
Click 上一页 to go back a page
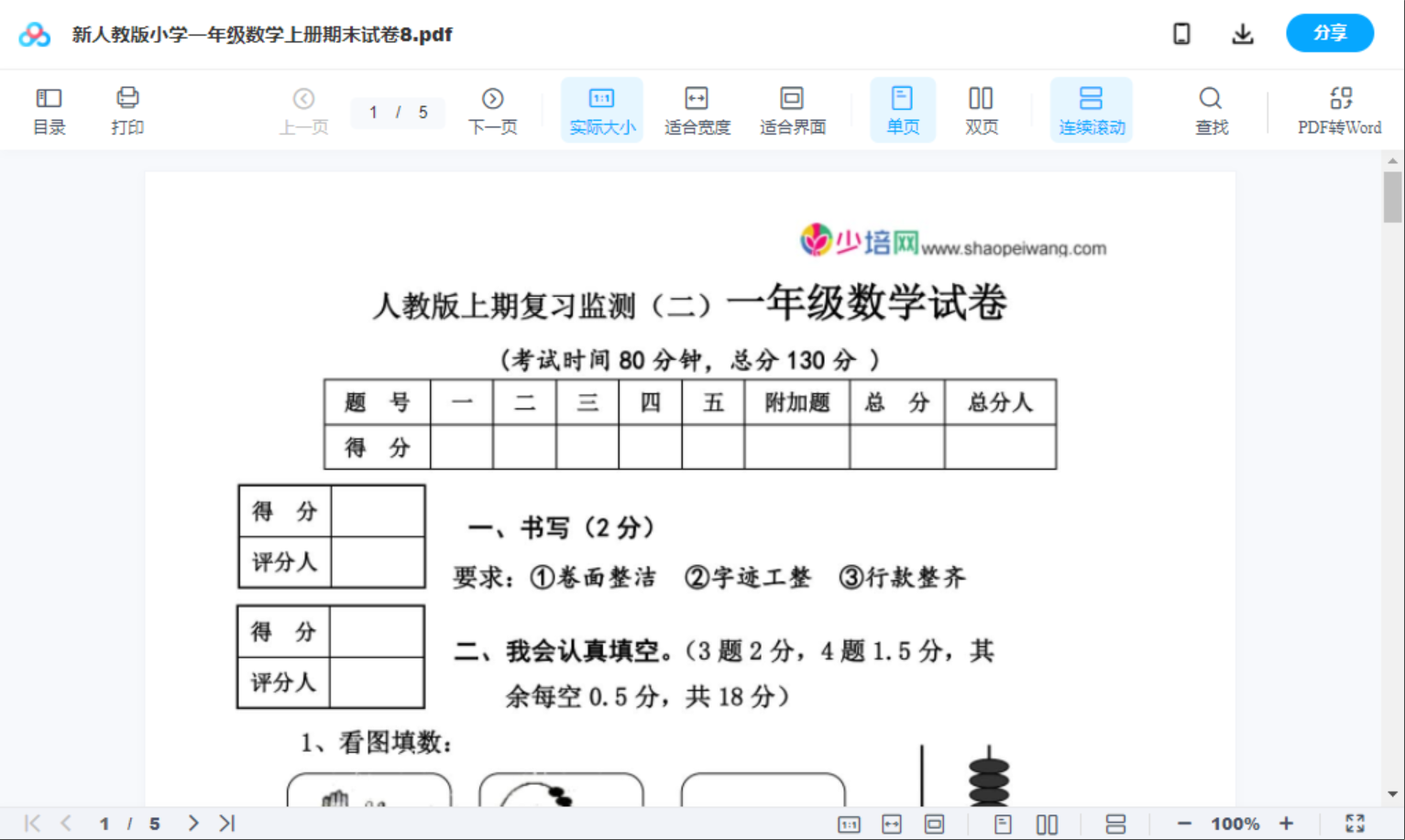(x=303, y=109)
